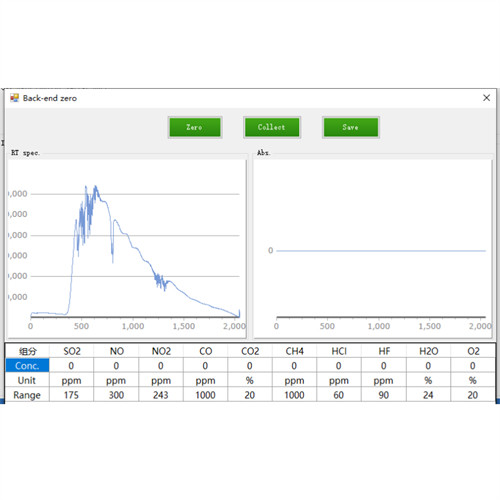This screenshot has width=500, height=500.
Task: Select the CH4 concentration cell
Action: click(x=294, y=366)
